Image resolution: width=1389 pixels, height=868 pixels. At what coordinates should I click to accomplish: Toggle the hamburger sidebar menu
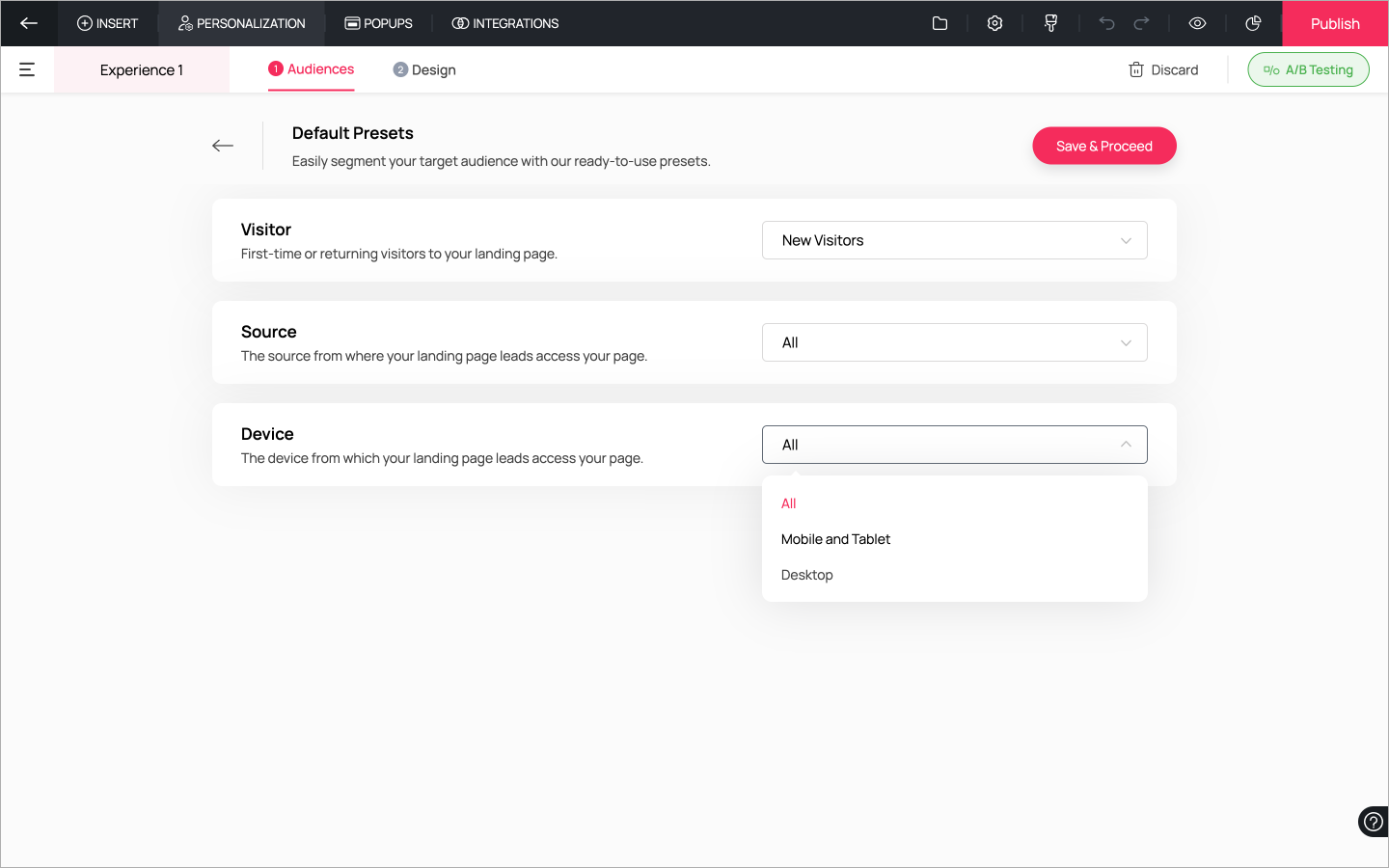click(27, 69)
